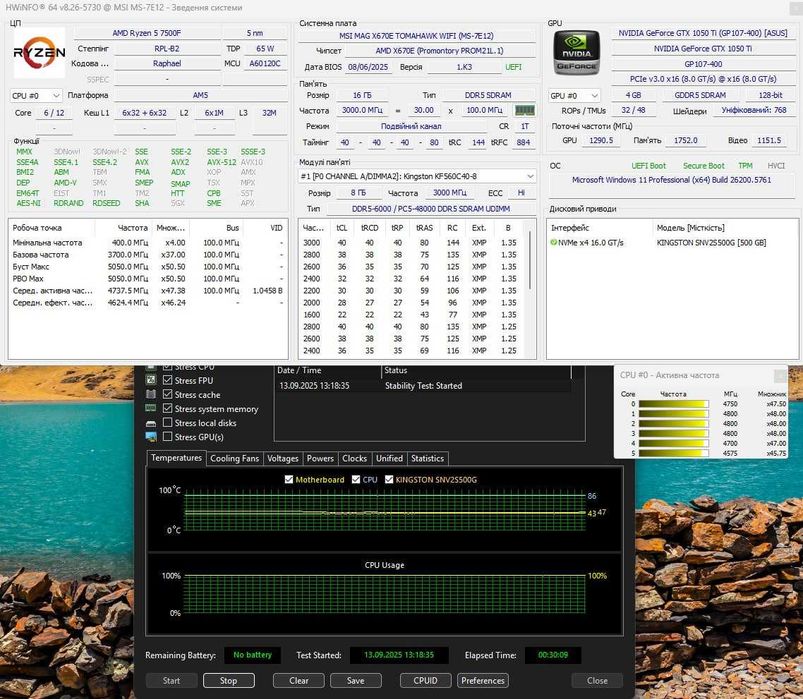Click Core 5 frequency bar

tap(674, 453)
